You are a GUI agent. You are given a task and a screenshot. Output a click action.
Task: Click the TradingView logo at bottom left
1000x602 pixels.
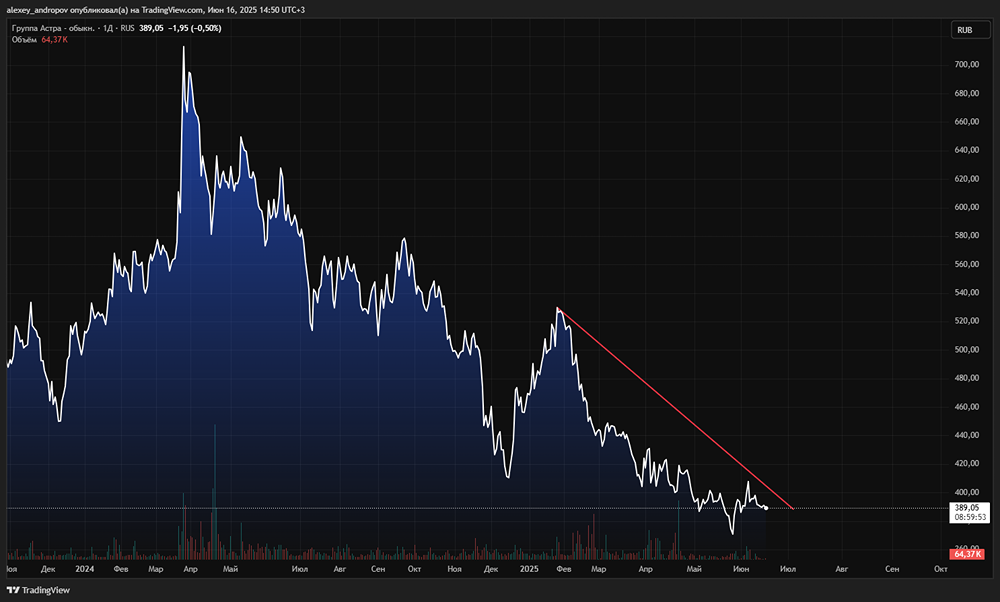(38, 590)
